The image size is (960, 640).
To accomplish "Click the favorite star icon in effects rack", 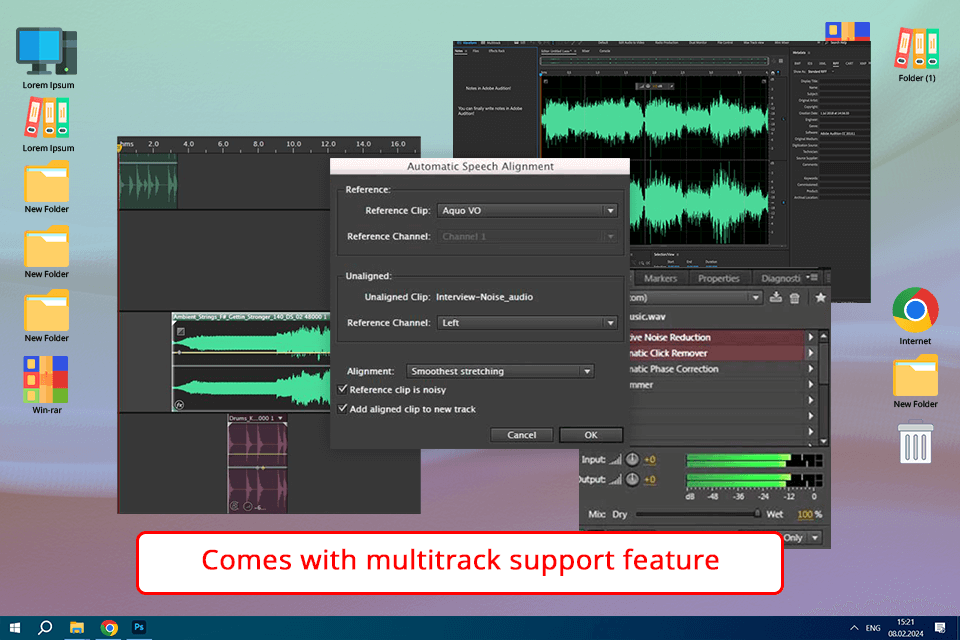I will tap(820, 298).
